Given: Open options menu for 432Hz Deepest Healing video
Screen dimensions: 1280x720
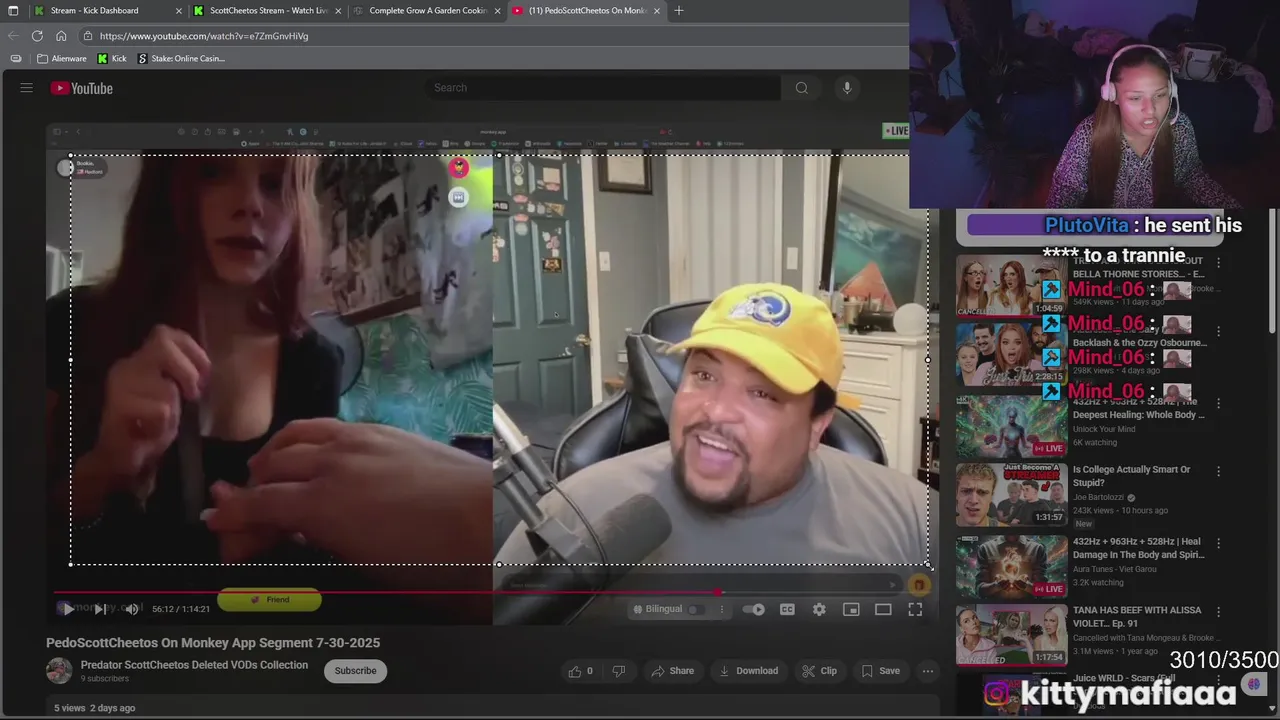Looking at the screenshot, I should point(1218,403).
